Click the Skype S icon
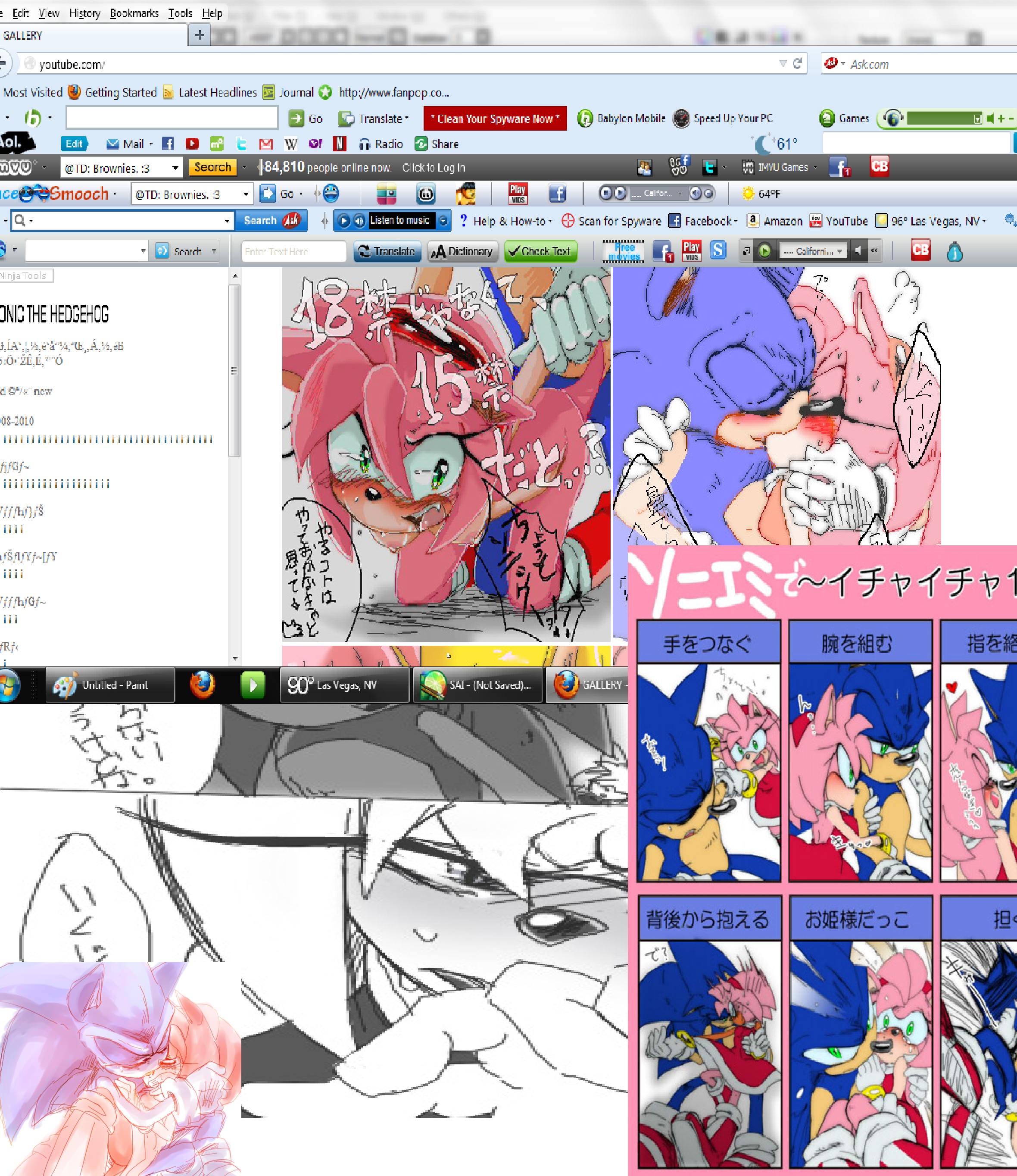 tap(718, 250)
